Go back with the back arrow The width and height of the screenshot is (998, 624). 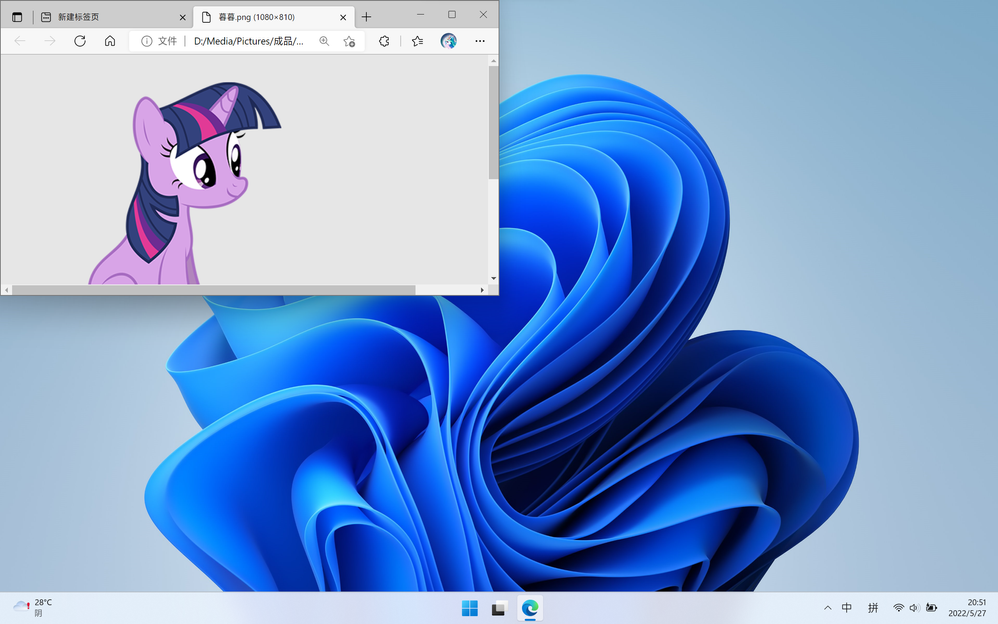tap(20, 41)
